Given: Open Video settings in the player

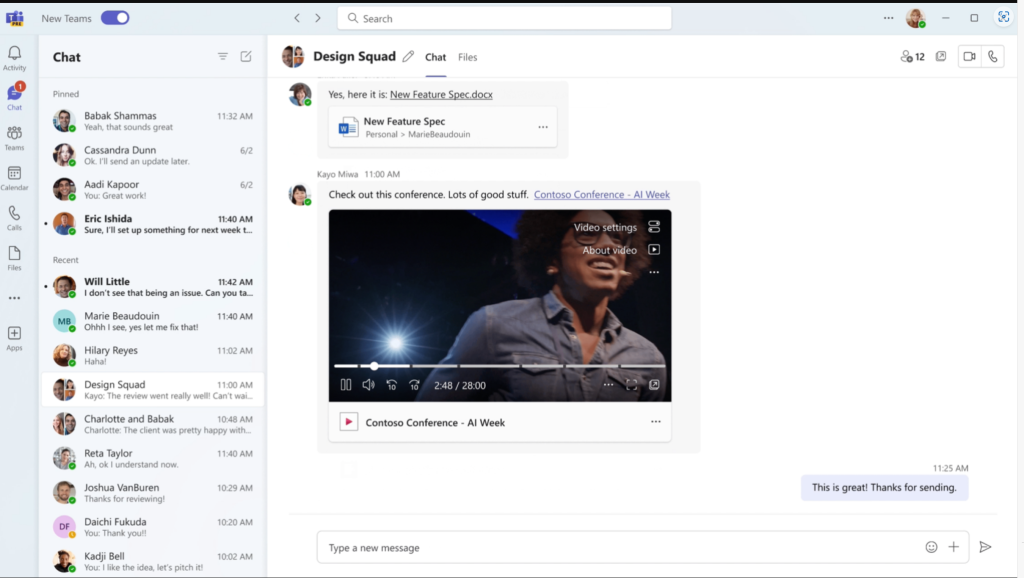Looking at the screenshot, I should tap(616, 227).
